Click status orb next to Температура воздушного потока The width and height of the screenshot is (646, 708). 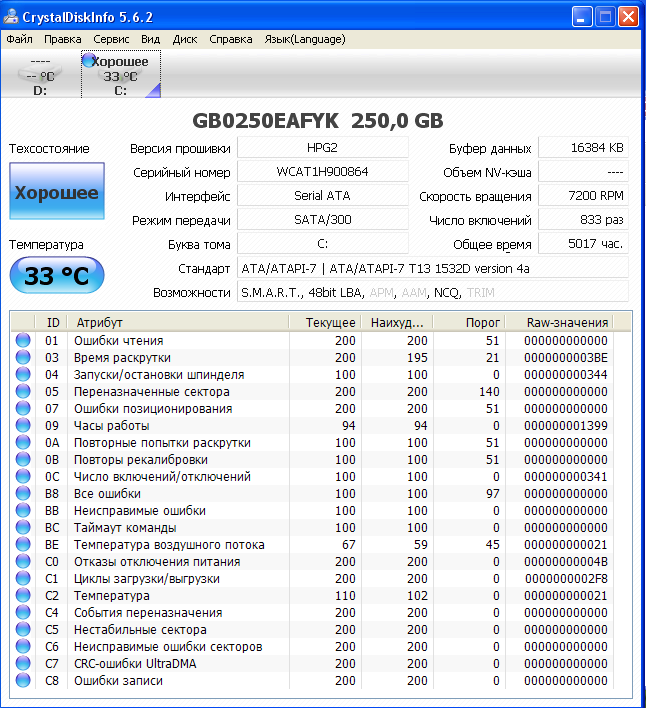coord(23,545)
